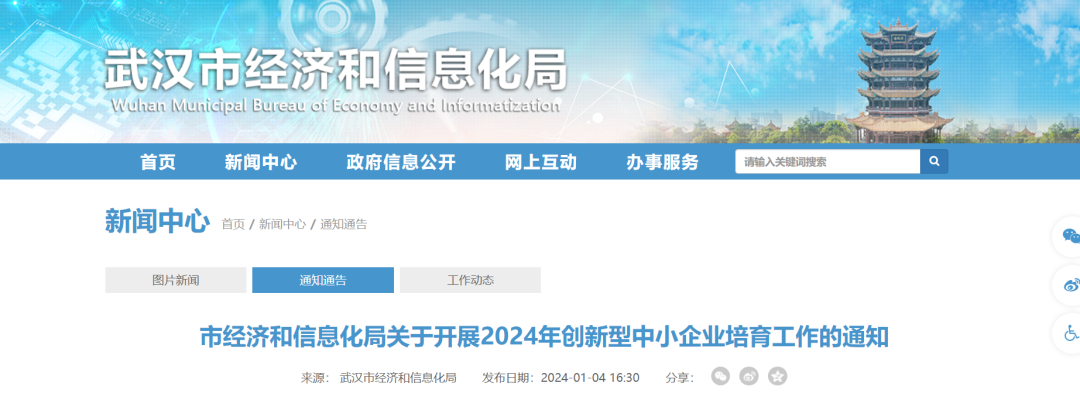Open the WeChat floating sidebar button

click(x=1069, y=237)
